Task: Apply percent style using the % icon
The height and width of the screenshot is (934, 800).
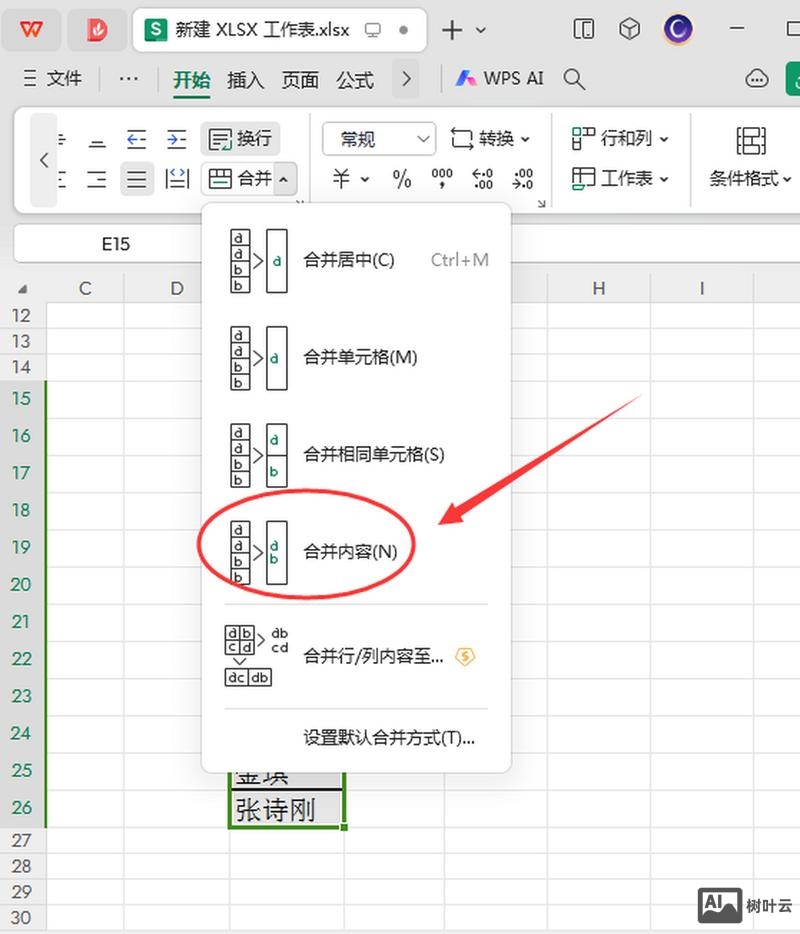Action: coord(402,179)
